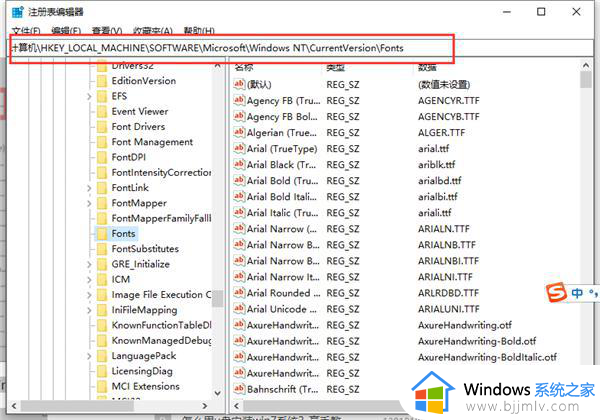Screen dimensions: 600x420
Task: Open the 编辑(E) menu
Action: click(x=66, y=31)
